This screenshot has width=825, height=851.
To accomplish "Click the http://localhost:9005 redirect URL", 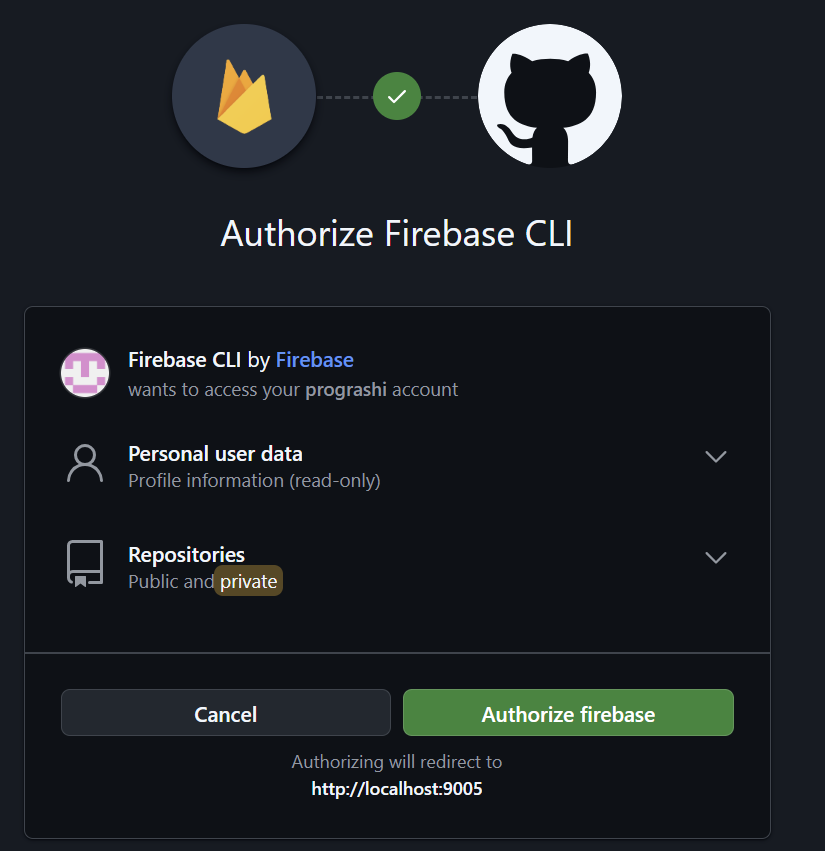I will coord(397,789).
